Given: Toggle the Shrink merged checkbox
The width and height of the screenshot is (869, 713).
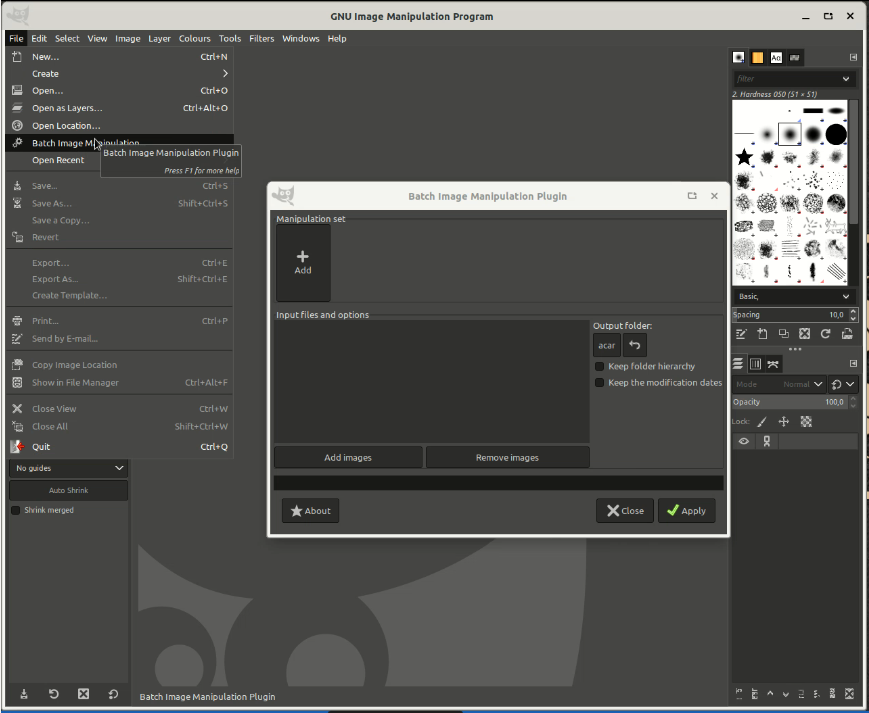Looking at the screenshot, I should pyautogui.click(x=15, y=510).
